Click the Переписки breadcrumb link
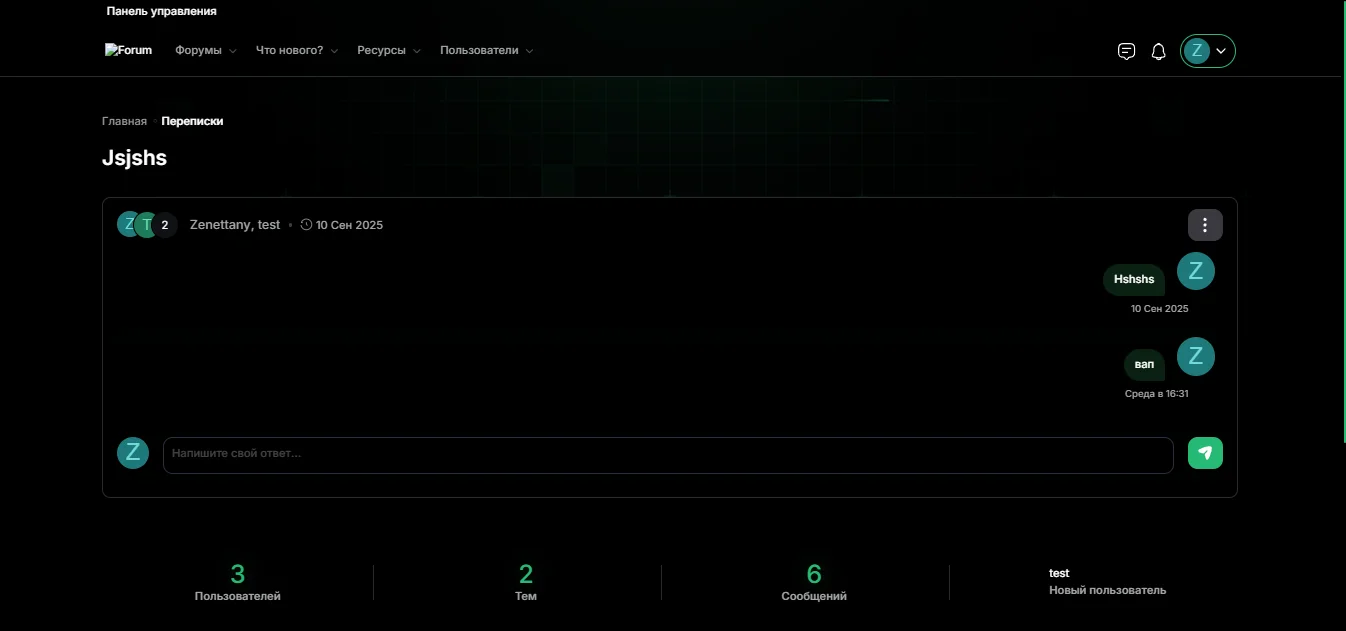 coord(192,121)
